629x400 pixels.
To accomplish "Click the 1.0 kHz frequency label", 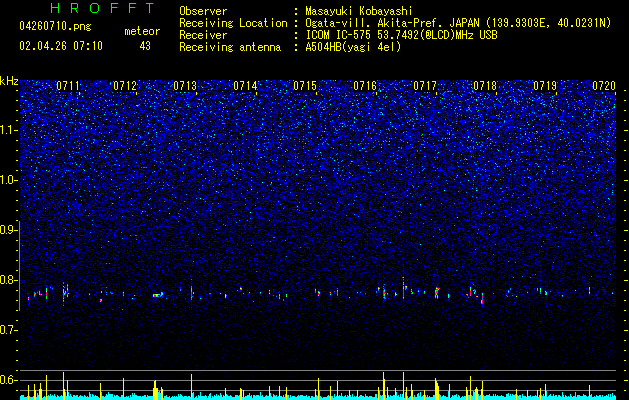I will click(9, 180).
